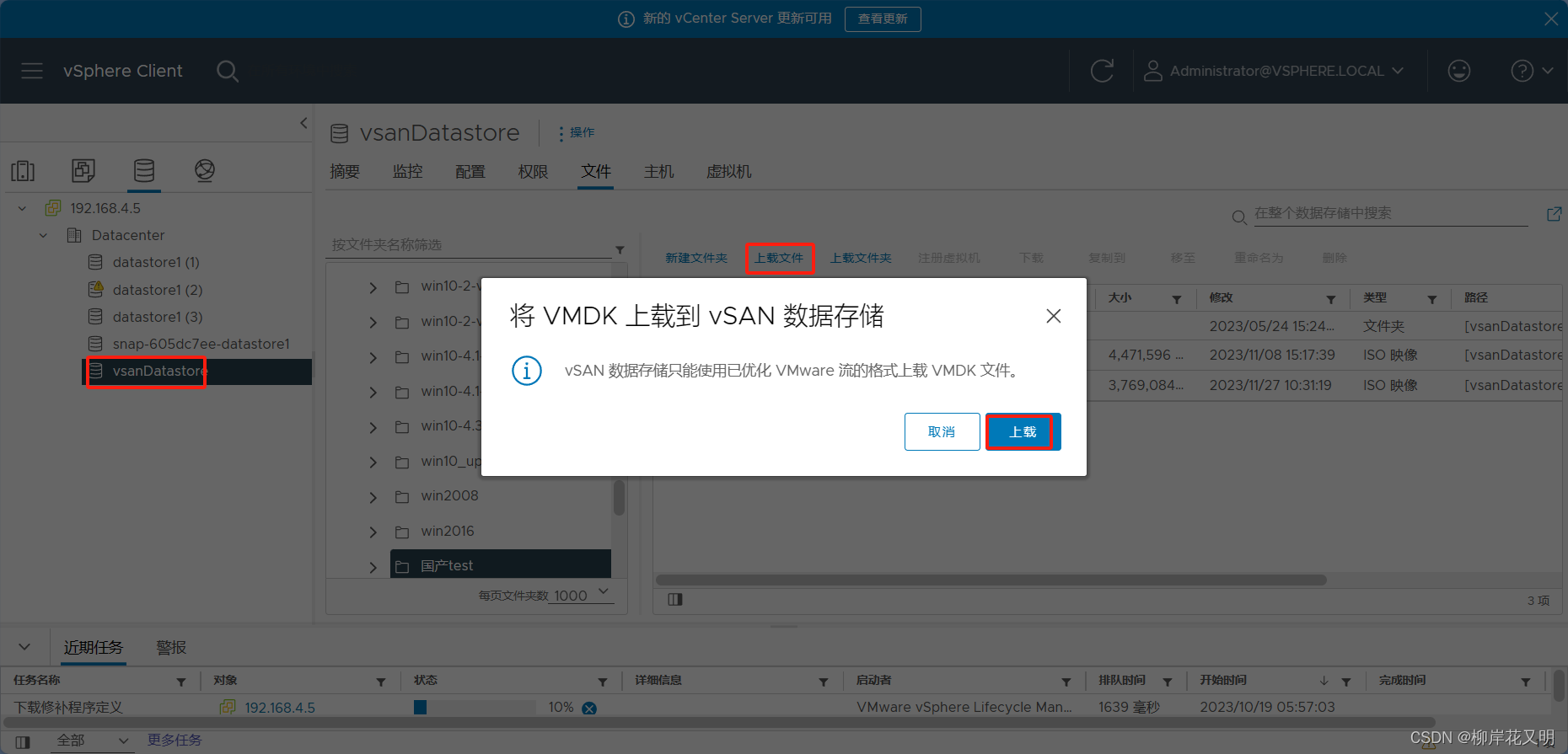
Task: Click the datastore search magnifier icon
Action: pos(1239,217)
